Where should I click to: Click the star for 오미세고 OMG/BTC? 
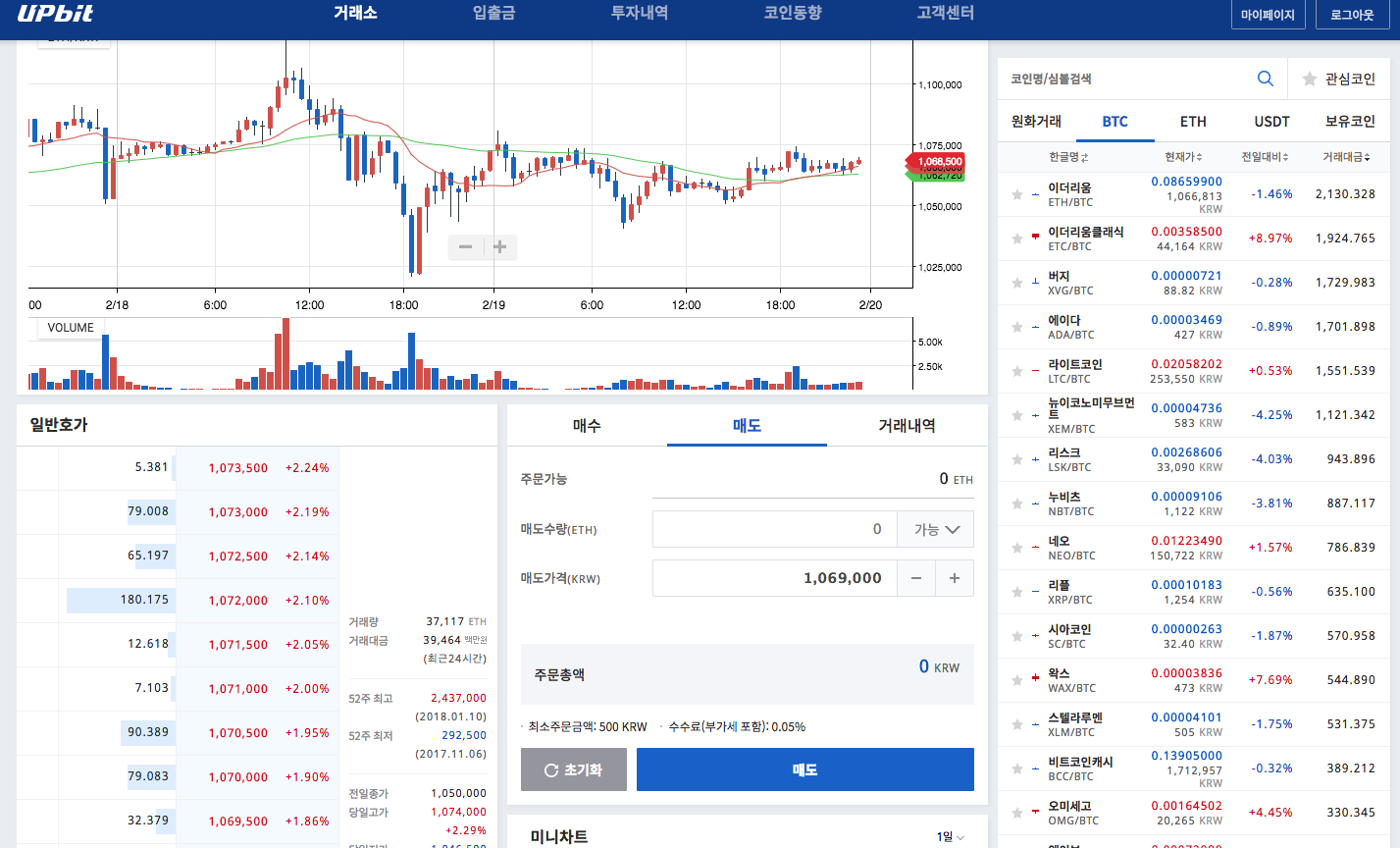pyautogui.click(x=1017, y=813)
